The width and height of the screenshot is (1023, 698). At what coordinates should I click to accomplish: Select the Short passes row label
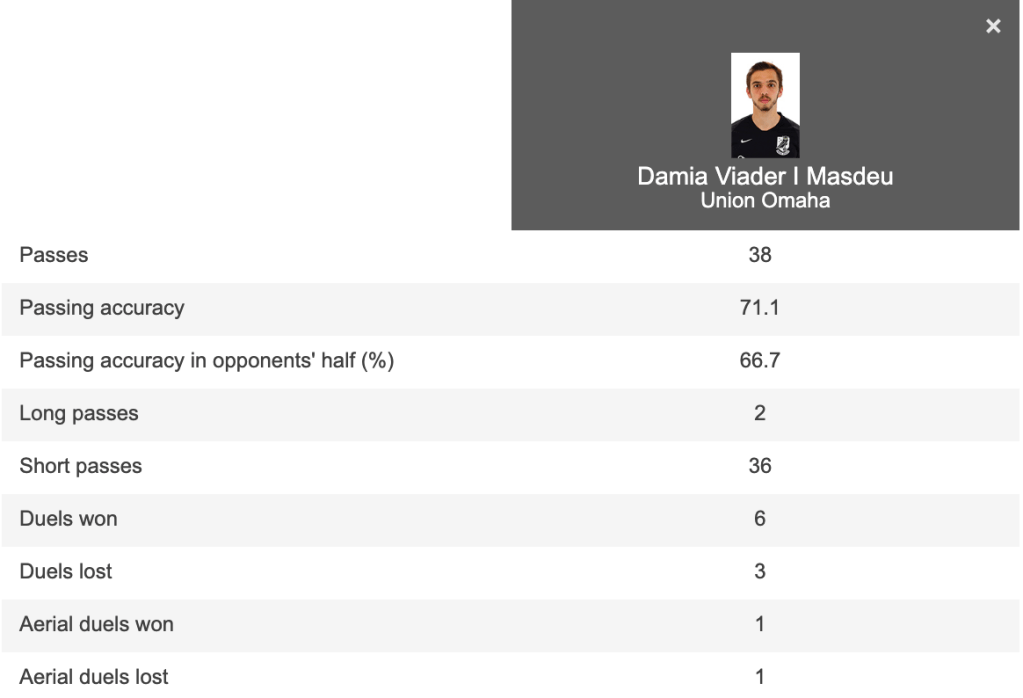(81, 466)
